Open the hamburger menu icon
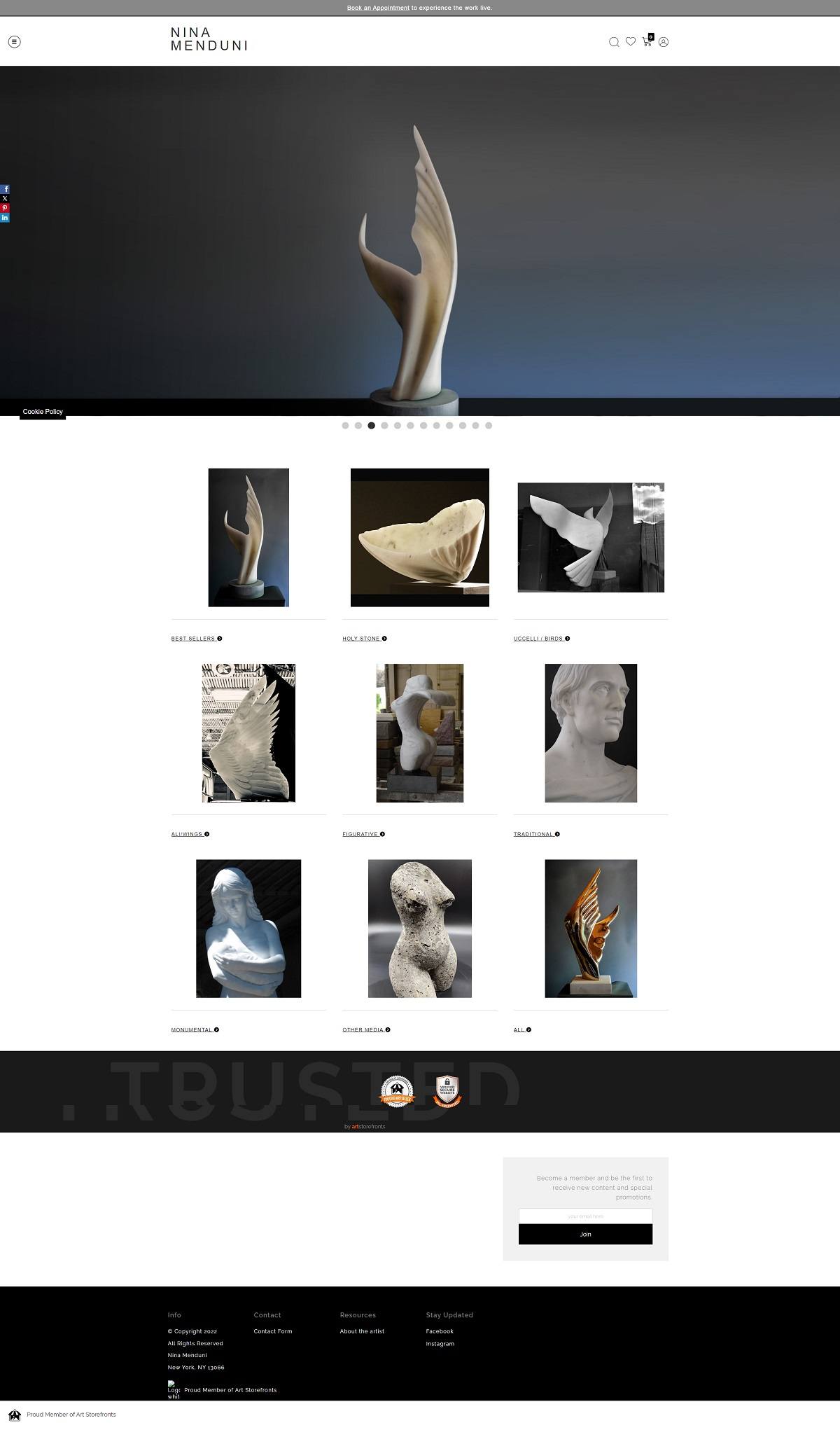Viewport: 840px width, 1430px height. [14, 42]
